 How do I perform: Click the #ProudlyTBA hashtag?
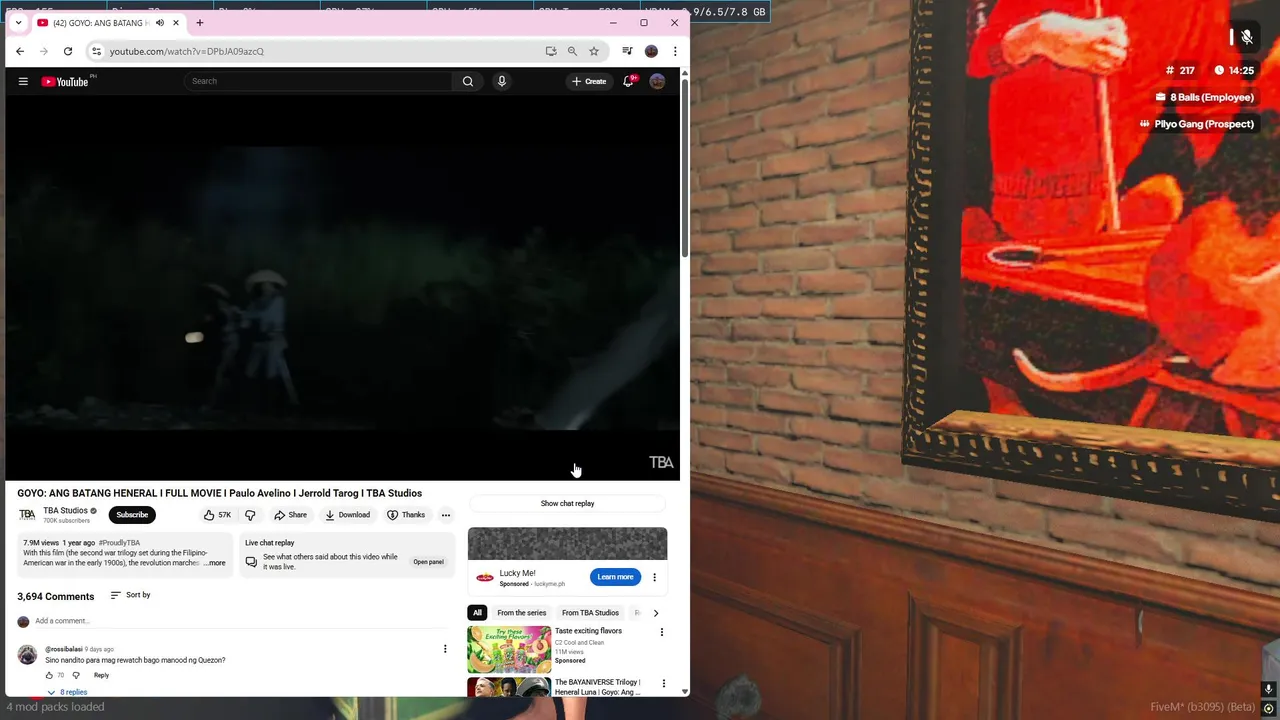[x=119, y=543]
